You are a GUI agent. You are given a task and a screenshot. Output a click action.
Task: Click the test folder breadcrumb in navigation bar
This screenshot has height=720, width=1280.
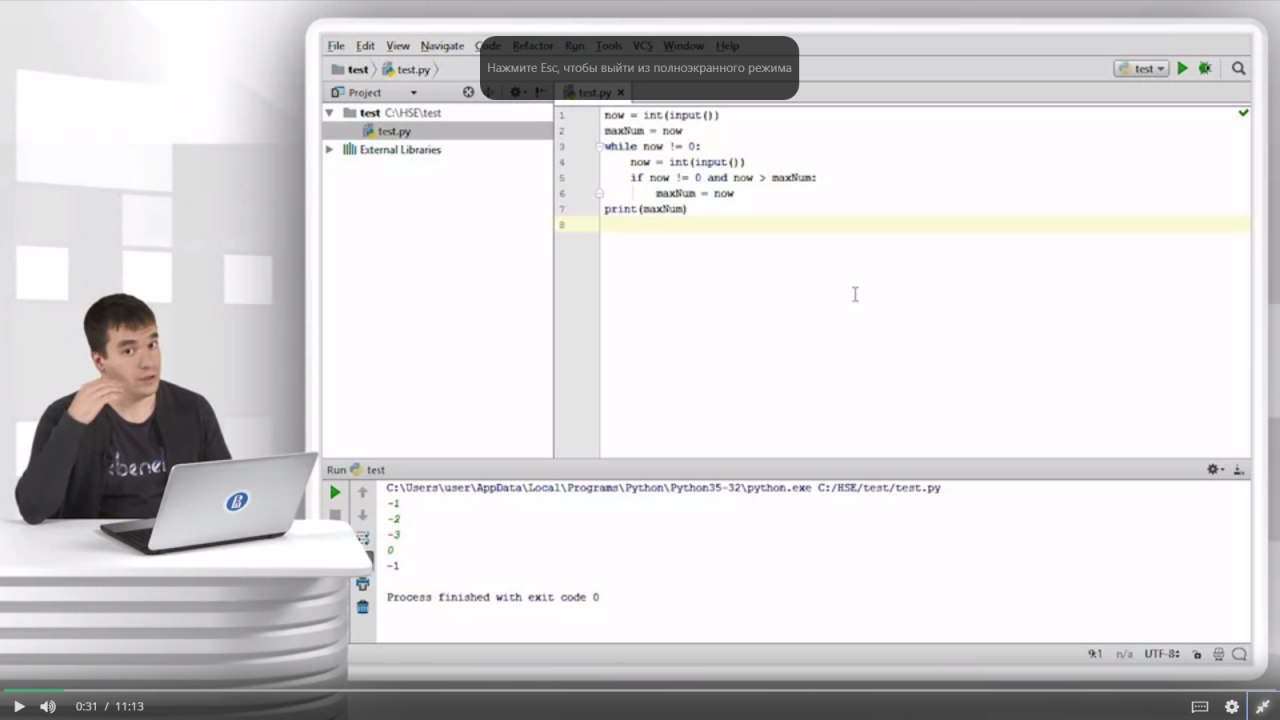350,69
